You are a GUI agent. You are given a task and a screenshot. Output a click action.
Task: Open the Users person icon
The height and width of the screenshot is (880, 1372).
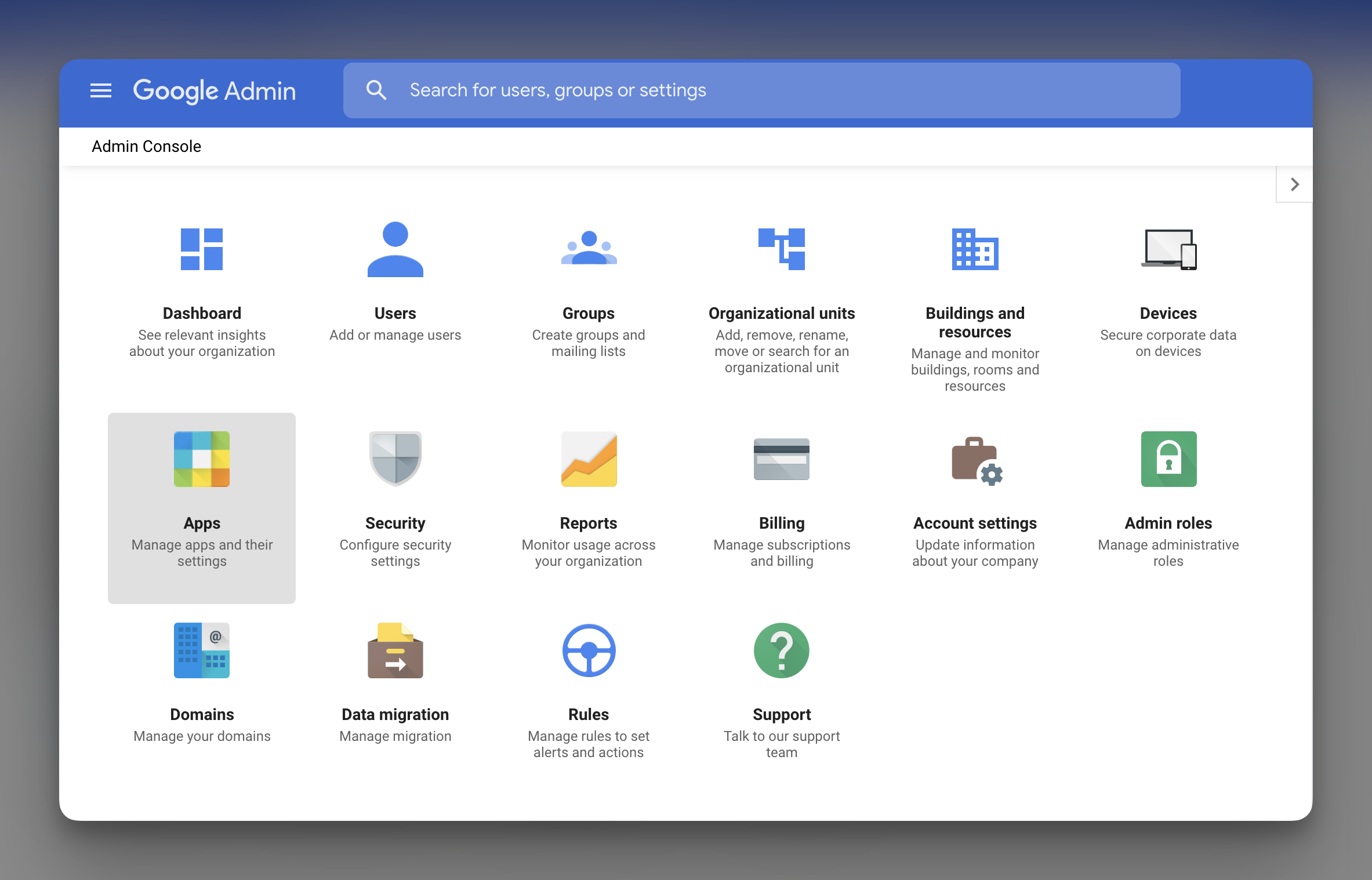(395, 249)
